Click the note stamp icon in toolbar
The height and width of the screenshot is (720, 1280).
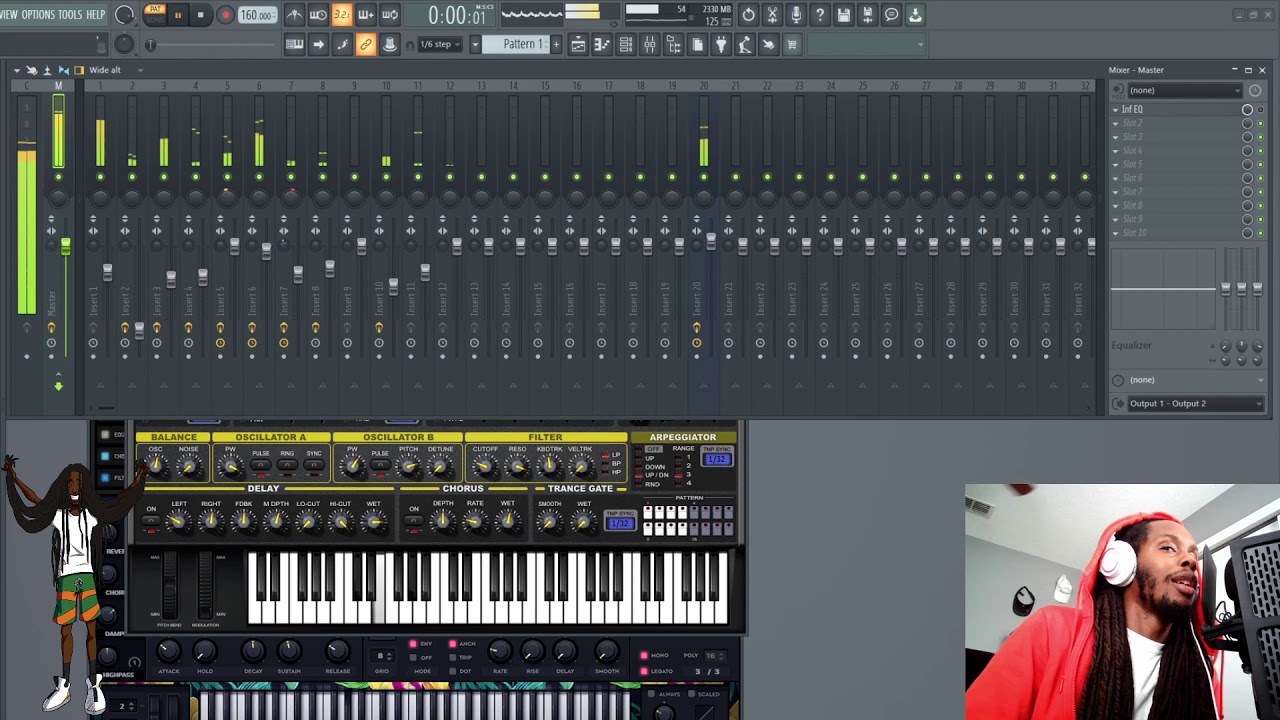(x=390, y=44)
